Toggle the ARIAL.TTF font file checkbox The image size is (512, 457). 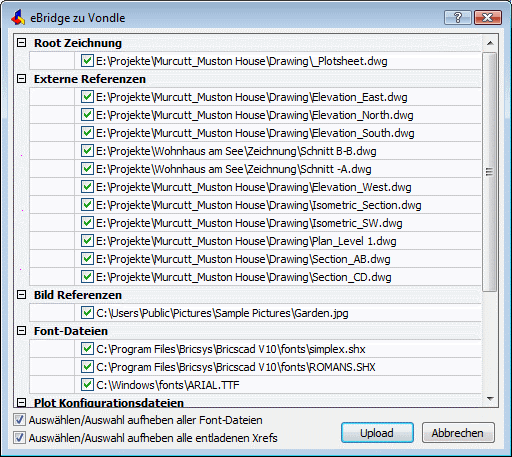coord(87,385)
